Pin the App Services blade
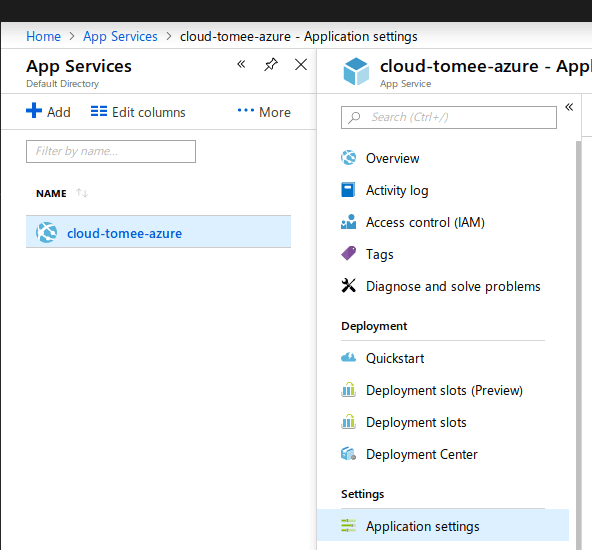This screenshot has height=550, width=592. tap(271, 65)
